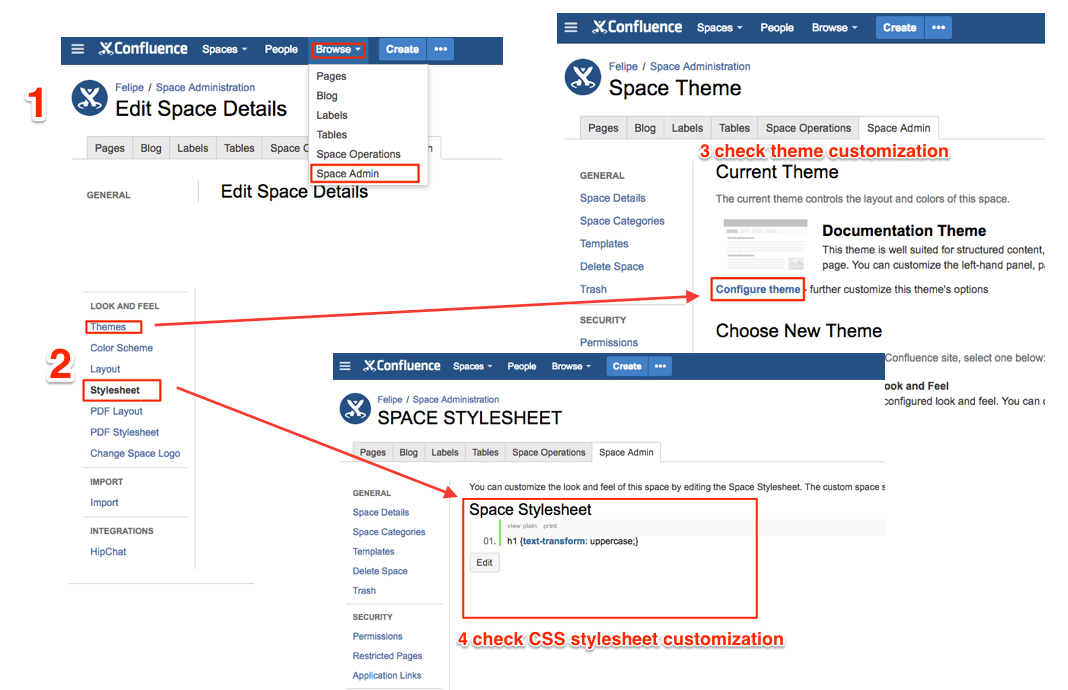
Task: Expand Spaces dropdown in Space Stylesheet window
Action: [472, 366]
